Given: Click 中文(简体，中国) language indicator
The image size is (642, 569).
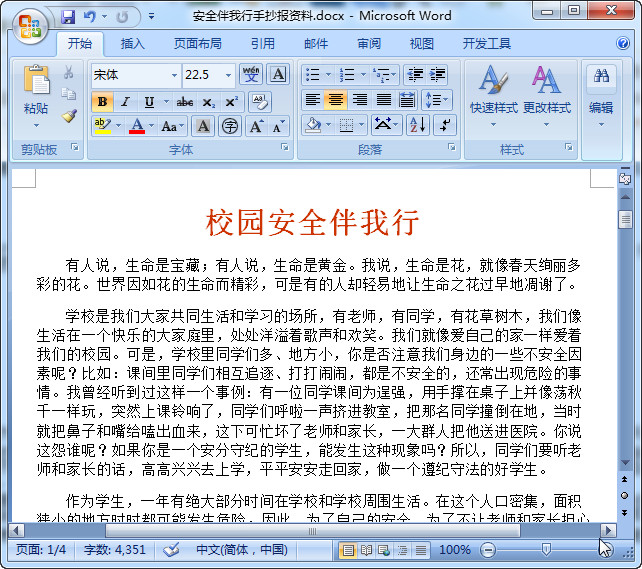Looking at the screenshot, I should (x=242, y=549).
